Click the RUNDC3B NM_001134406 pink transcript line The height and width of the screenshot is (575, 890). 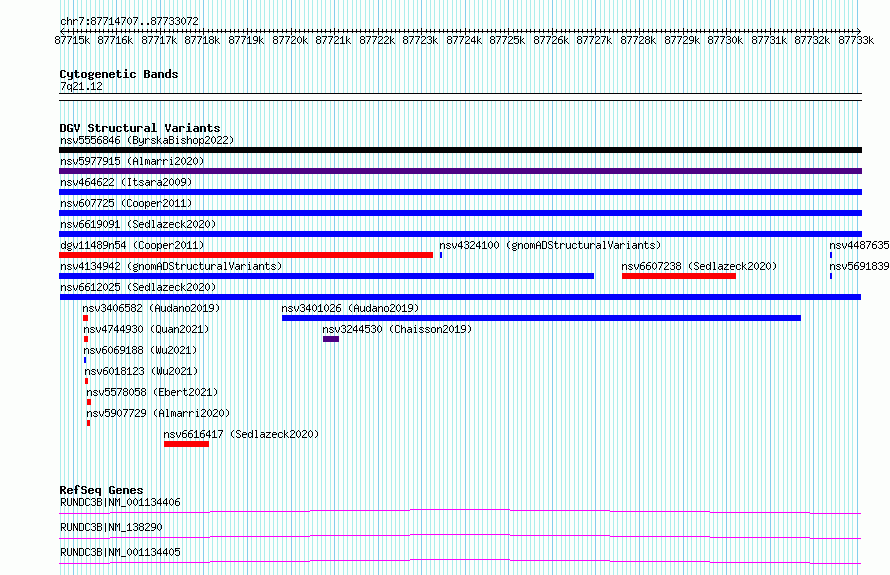[460, 511]
